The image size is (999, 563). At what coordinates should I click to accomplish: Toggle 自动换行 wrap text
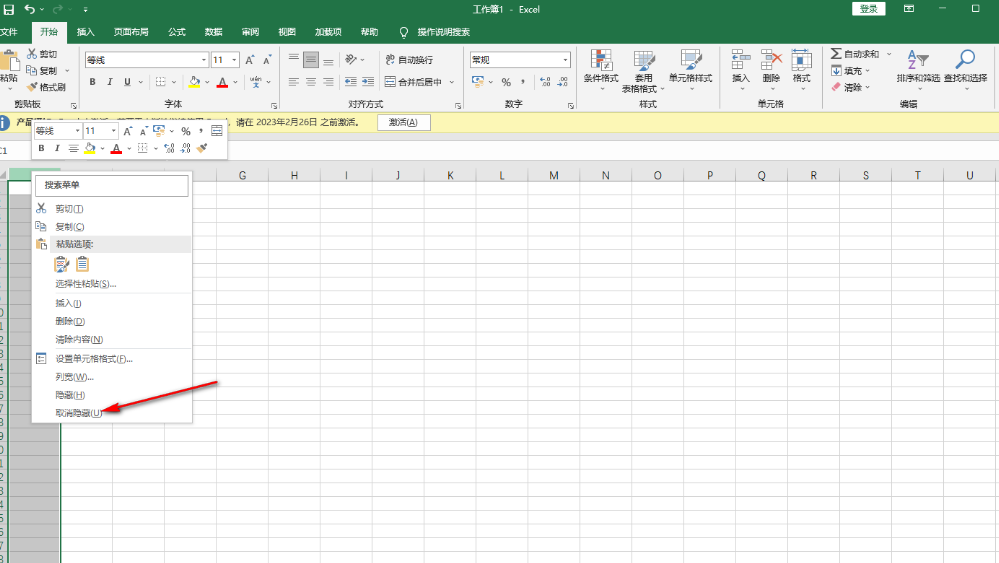pos(409,60)
